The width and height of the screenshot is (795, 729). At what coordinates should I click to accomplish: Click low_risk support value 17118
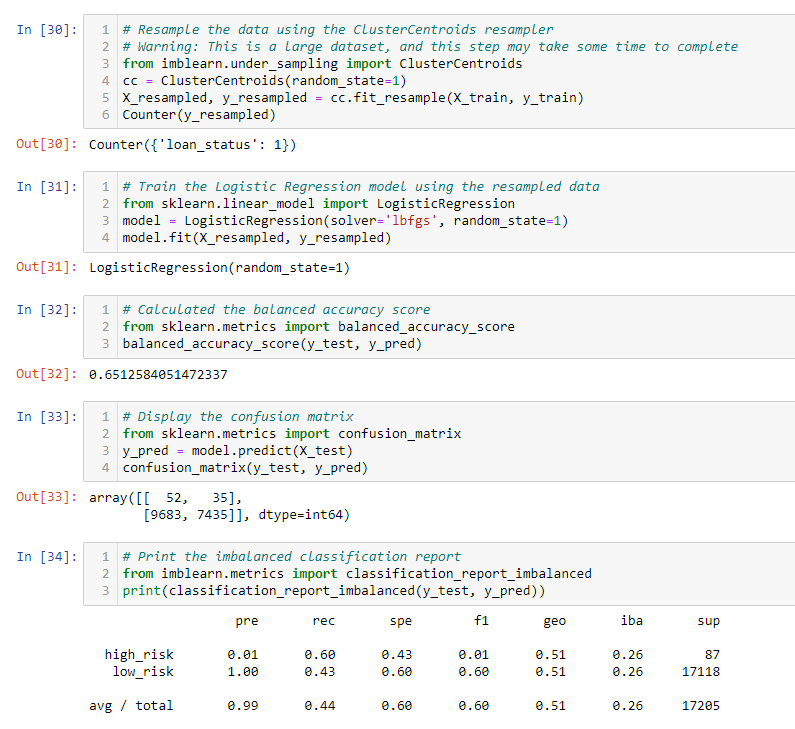click(x=701, y=672)
